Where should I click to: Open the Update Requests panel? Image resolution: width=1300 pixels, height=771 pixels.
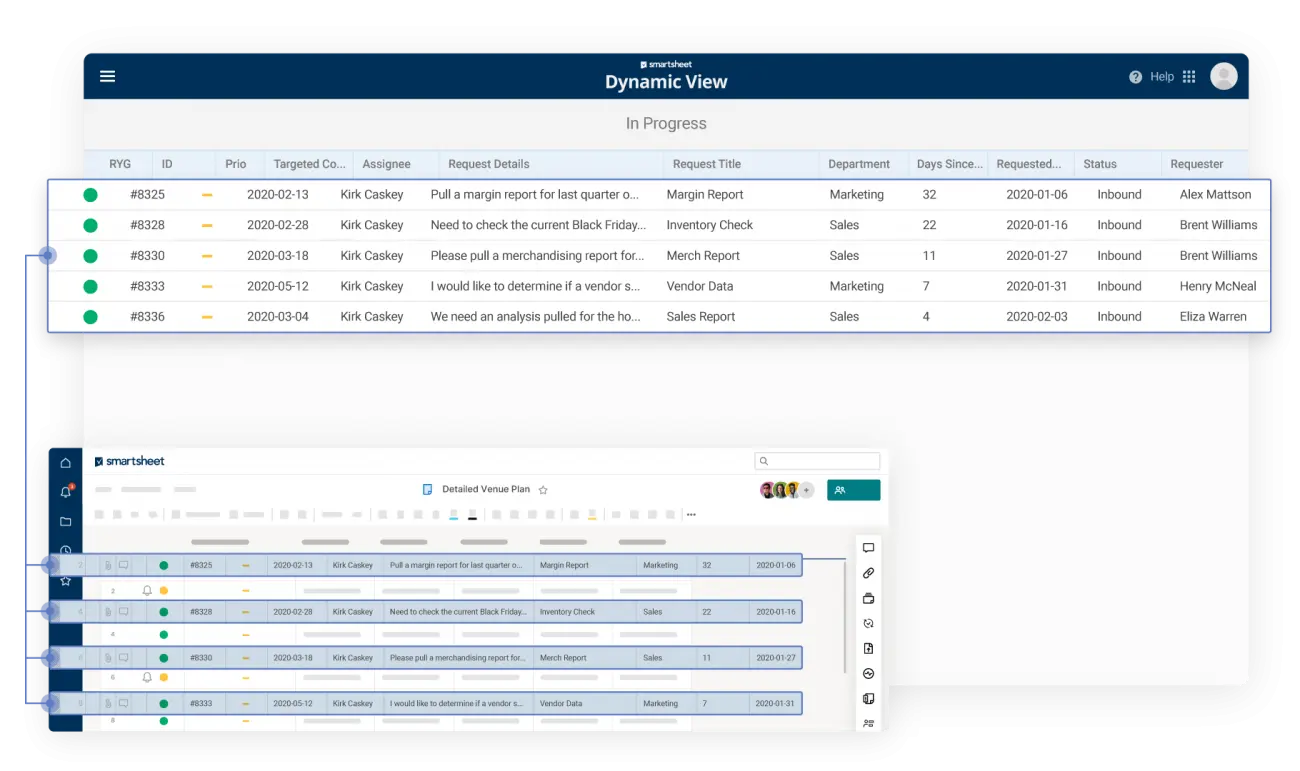click(868, 623)
